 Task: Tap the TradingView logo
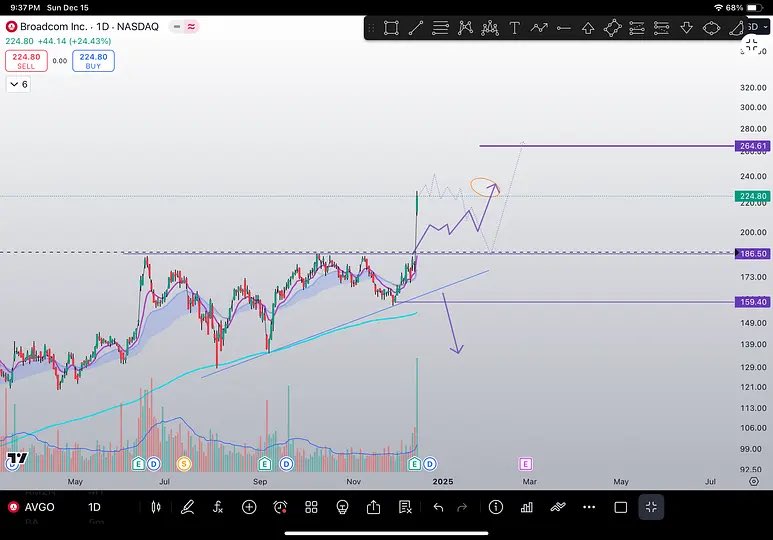(x=16, y=459)
